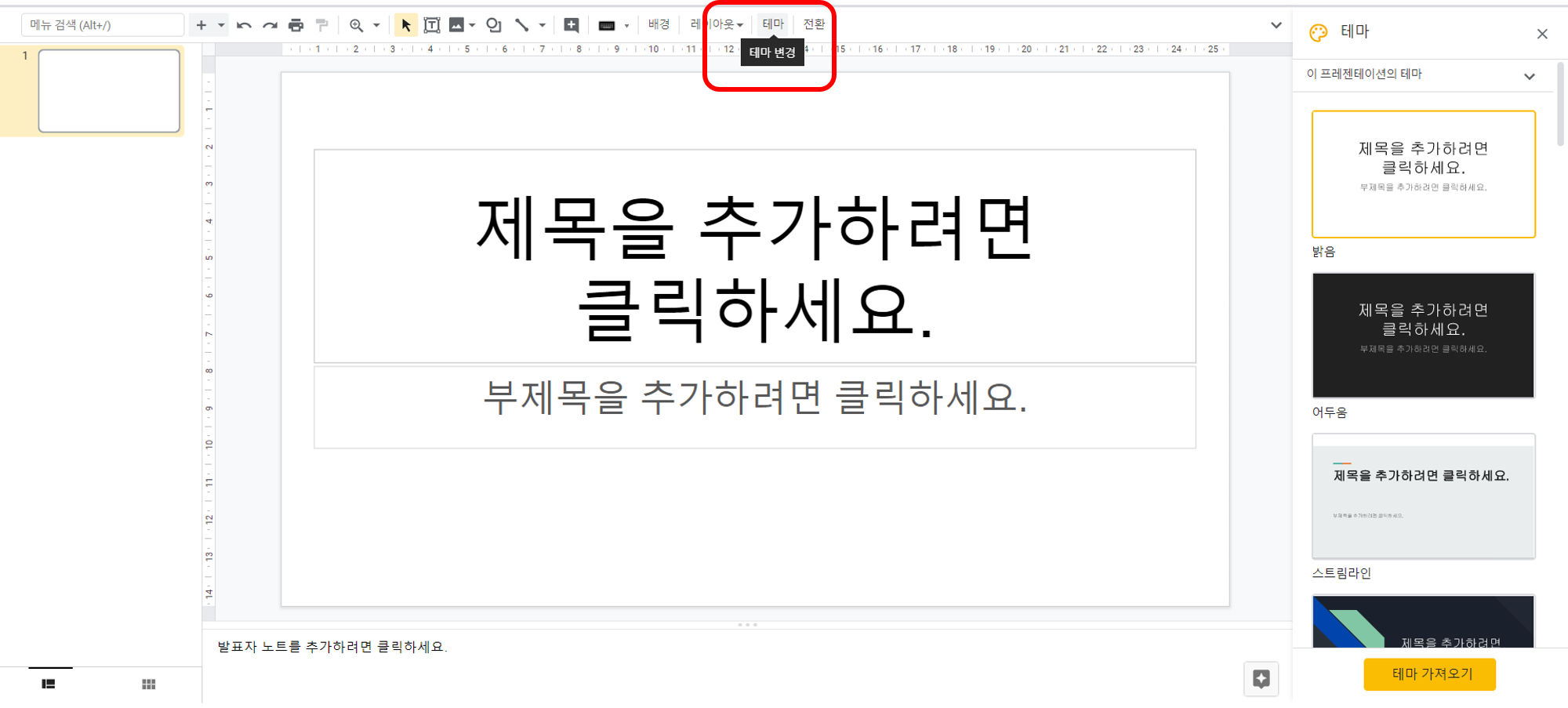Click the title placeholder on the slide

(x=755, y=256)
